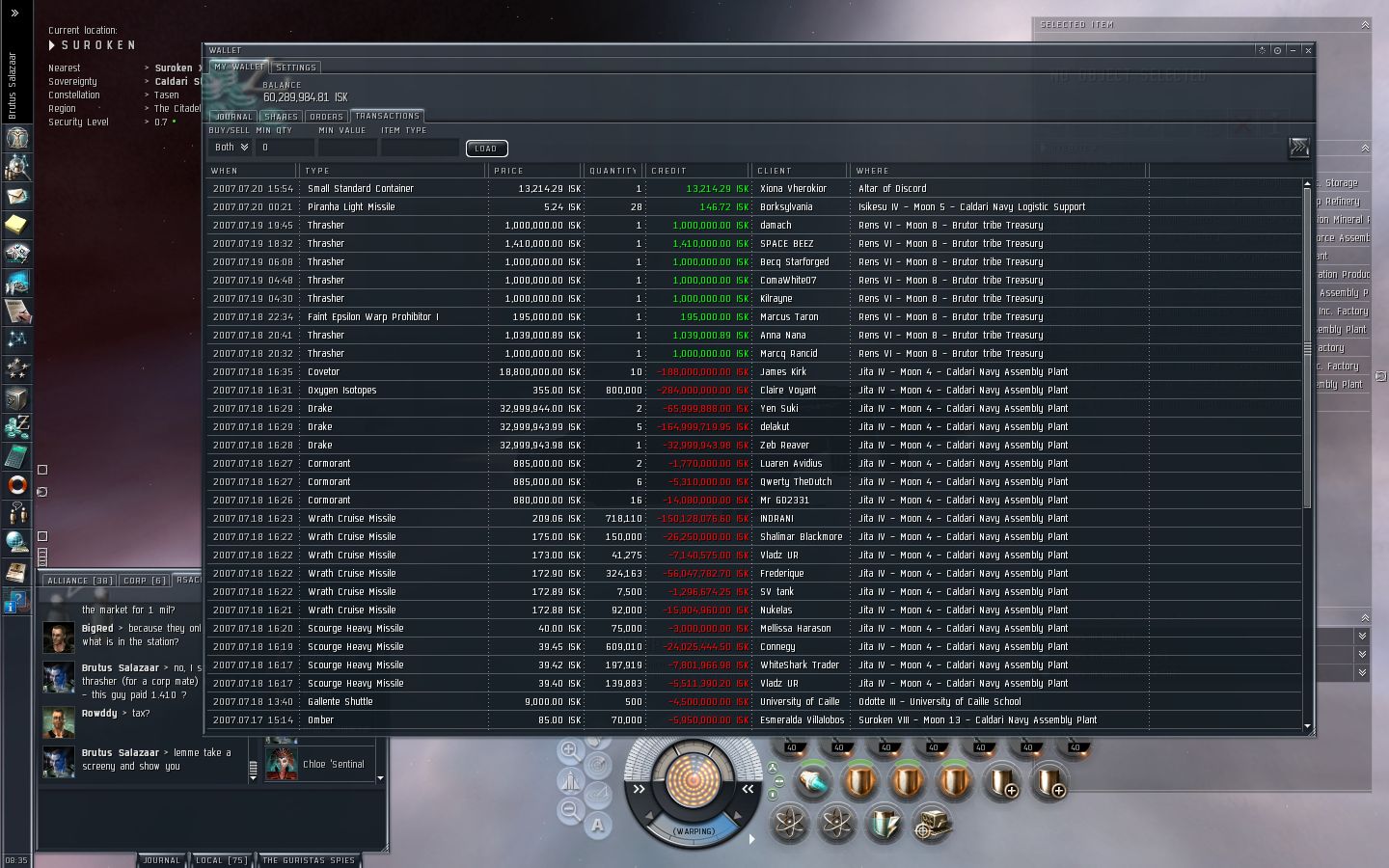Sort transactions by the When column
1389x868 pixels.
point(251,171)
